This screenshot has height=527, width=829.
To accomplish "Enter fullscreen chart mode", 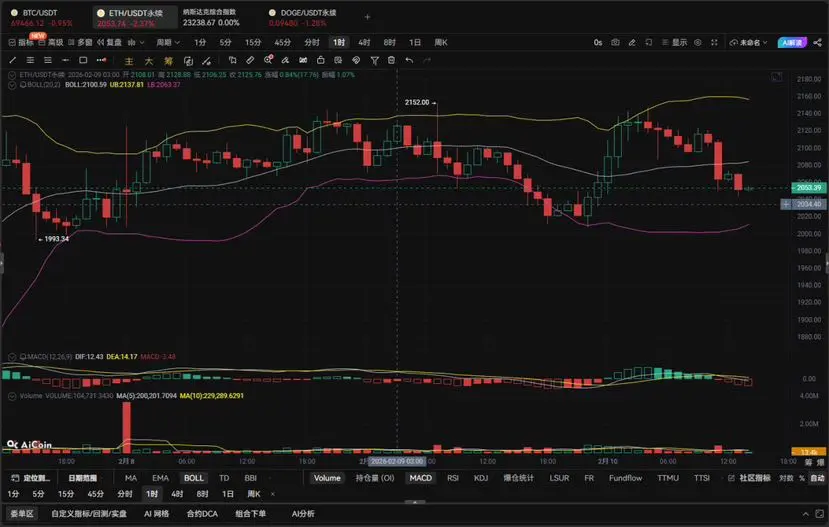I will pos(714,42).
